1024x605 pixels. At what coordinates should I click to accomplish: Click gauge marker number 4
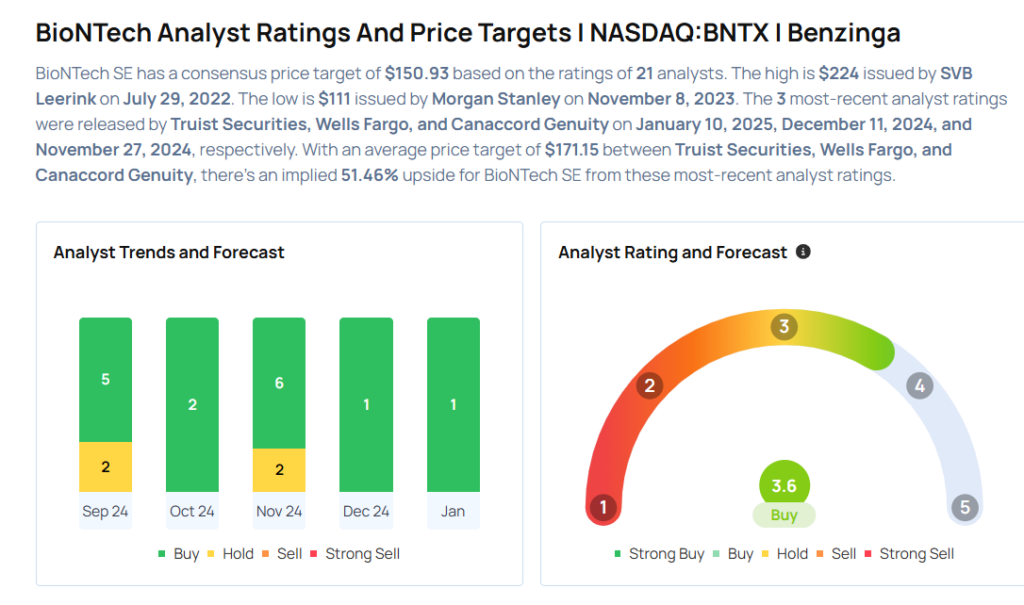(x=920, y=386)
